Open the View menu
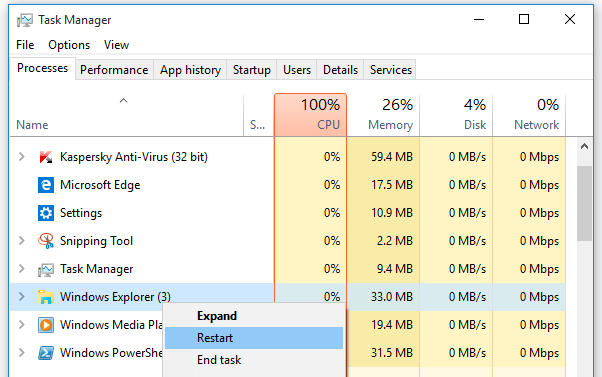The width and height of the screenshot is (602, 377). 116,45
